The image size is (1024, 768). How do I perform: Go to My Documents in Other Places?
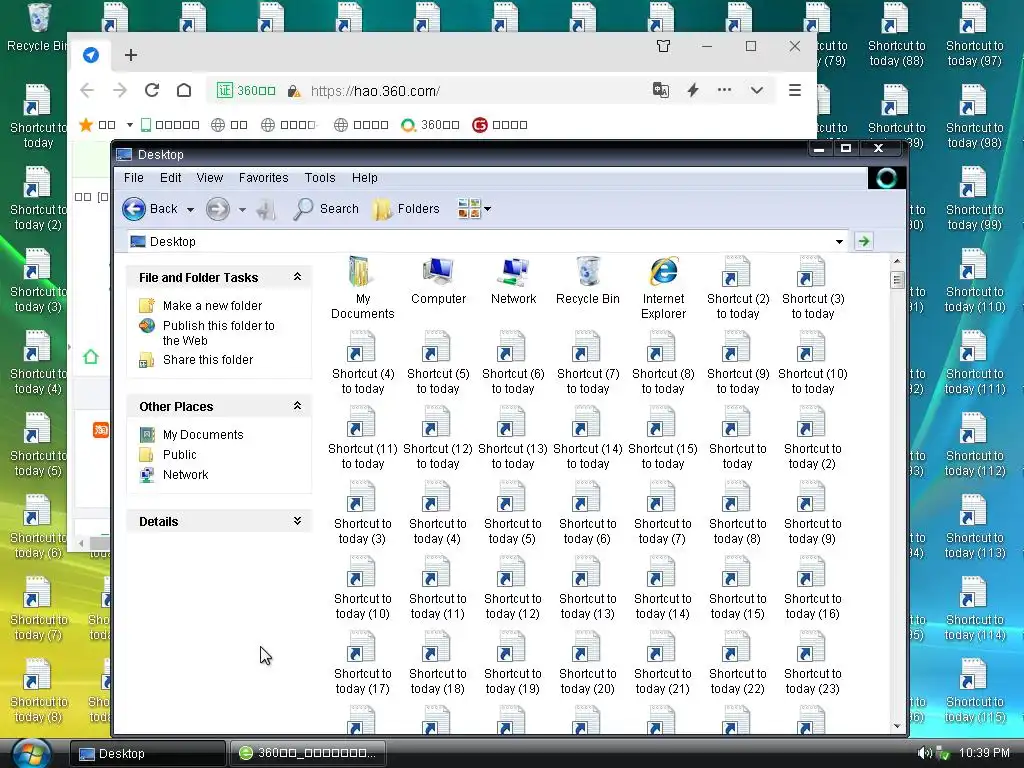pyautogui.click(x=203, y=435)
